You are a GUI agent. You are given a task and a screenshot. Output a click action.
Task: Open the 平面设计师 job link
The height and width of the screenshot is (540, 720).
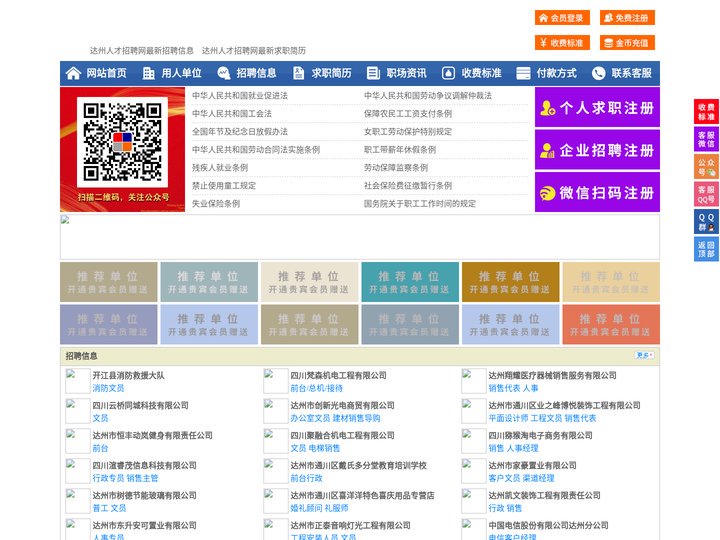pyautogui.click(x=508, y=418)
